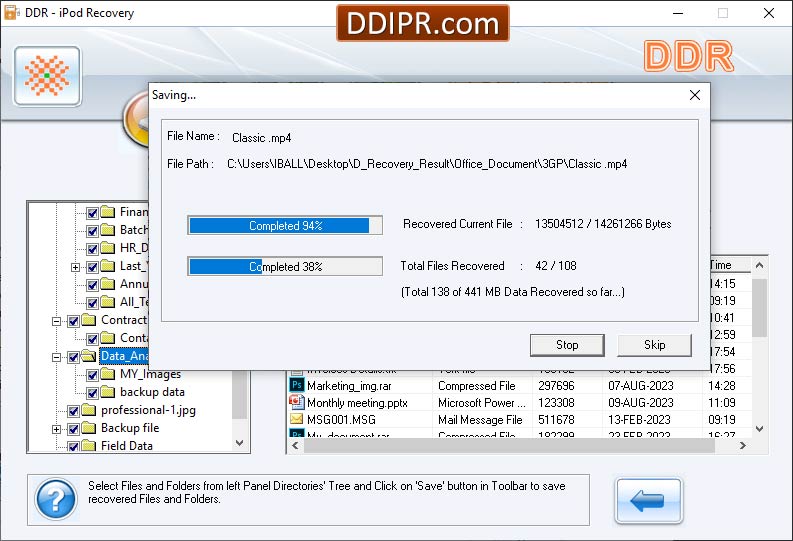Viewport: 793px width, 541px height.
Task: Select the Field Data folder in tree
Action: [126, 445]
